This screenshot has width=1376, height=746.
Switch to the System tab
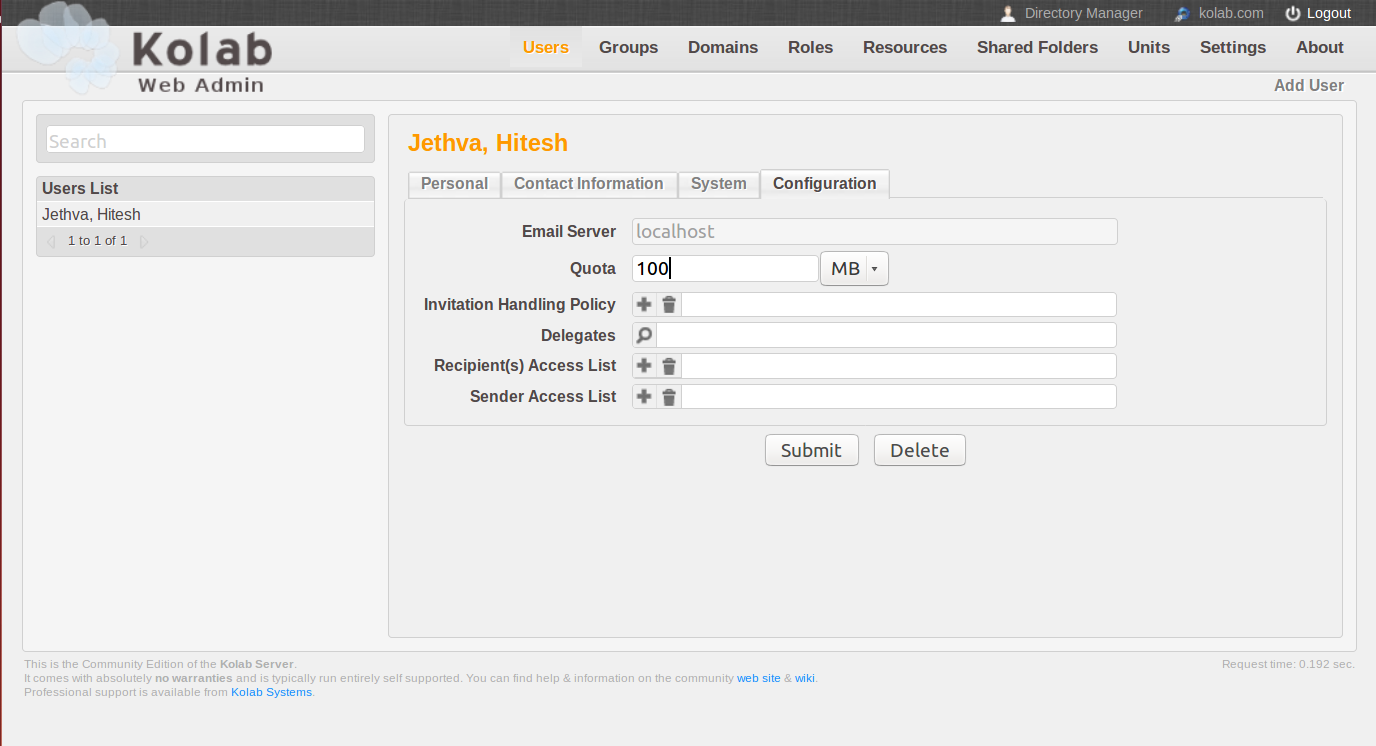pyautogui.click(x=719, y=184)
